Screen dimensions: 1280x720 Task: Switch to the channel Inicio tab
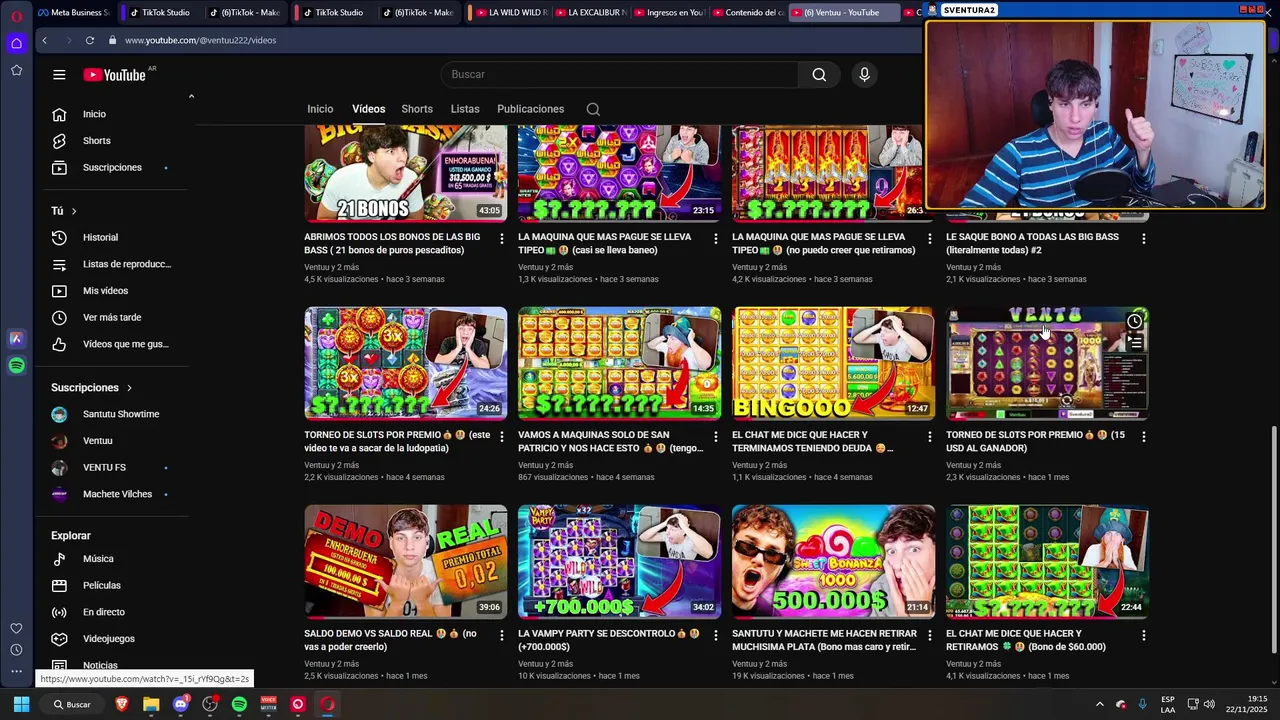click(320, 109)
